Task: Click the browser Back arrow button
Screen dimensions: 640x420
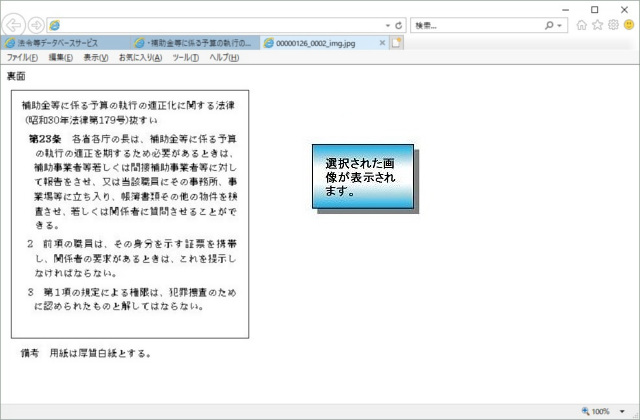Action: (x=15, y=24)
